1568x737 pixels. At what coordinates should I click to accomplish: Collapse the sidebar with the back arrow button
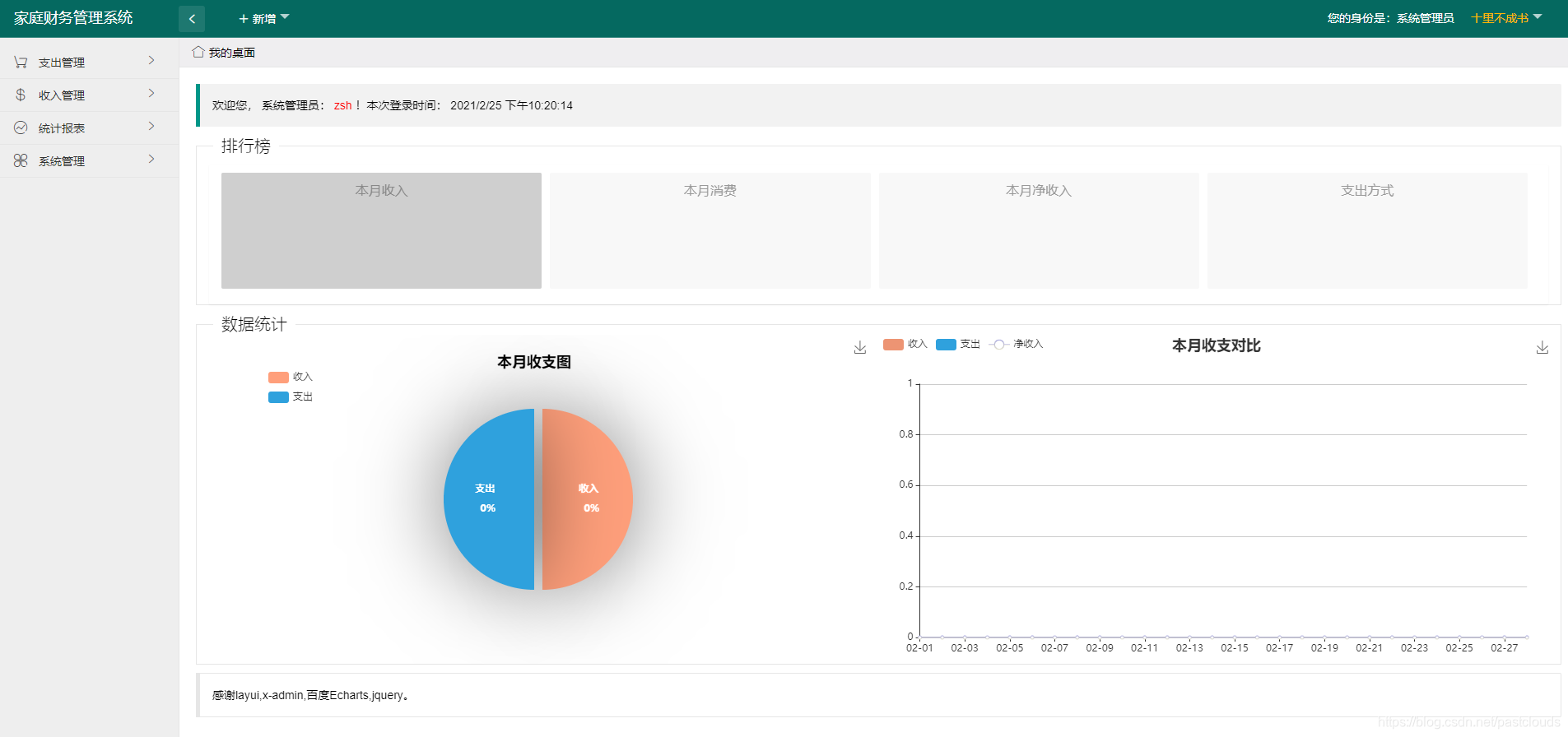click(x=192, y=19)
